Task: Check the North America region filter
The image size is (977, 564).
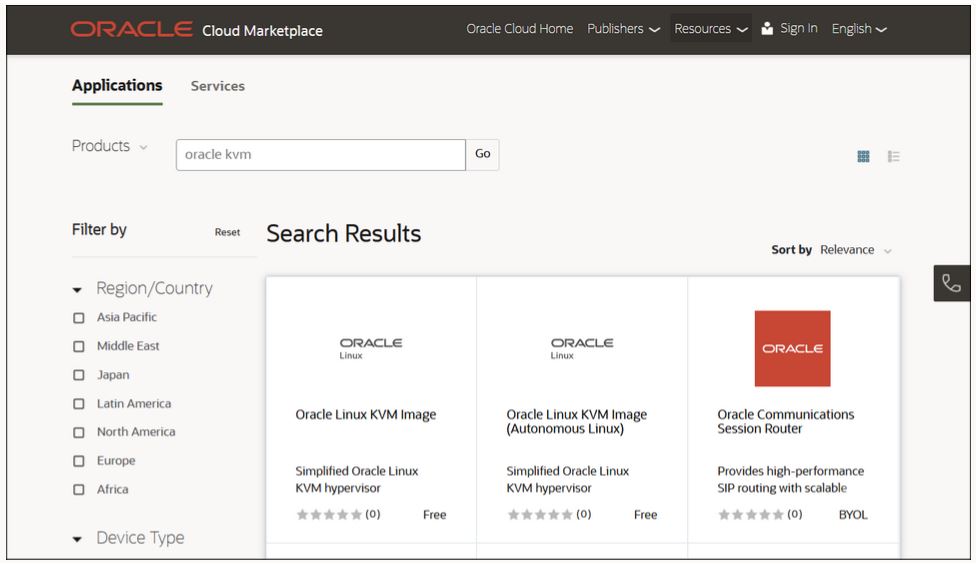Action: pos(79,433)
